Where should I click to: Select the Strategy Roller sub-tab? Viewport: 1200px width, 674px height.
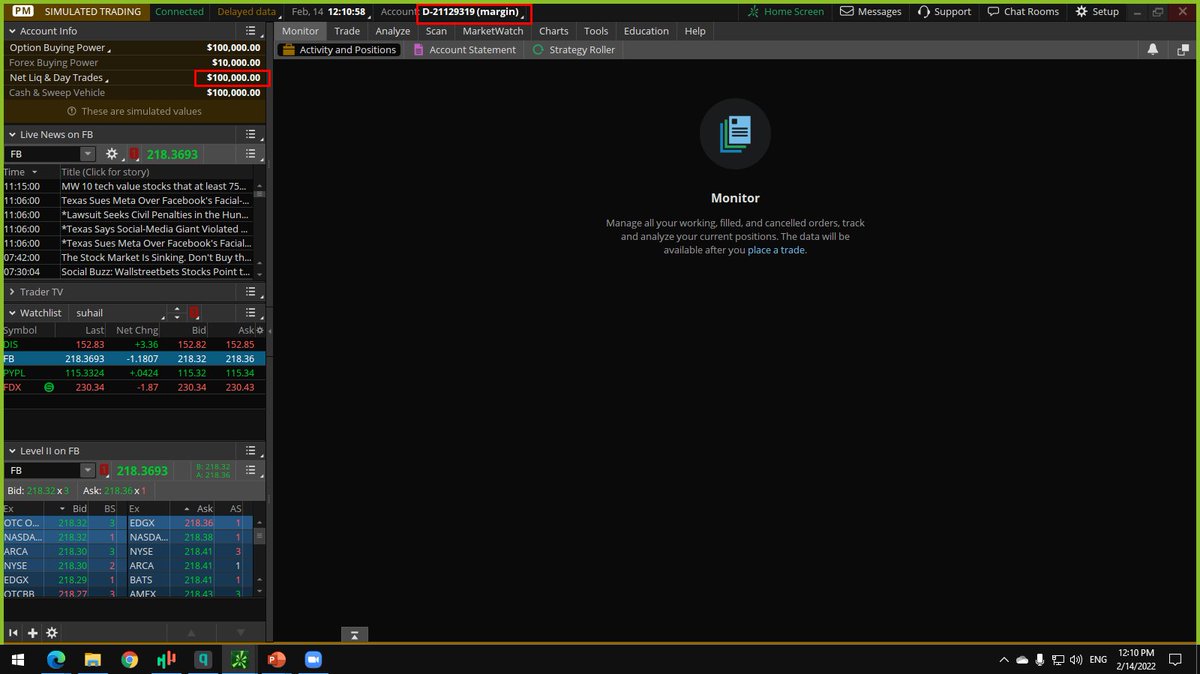574,50
